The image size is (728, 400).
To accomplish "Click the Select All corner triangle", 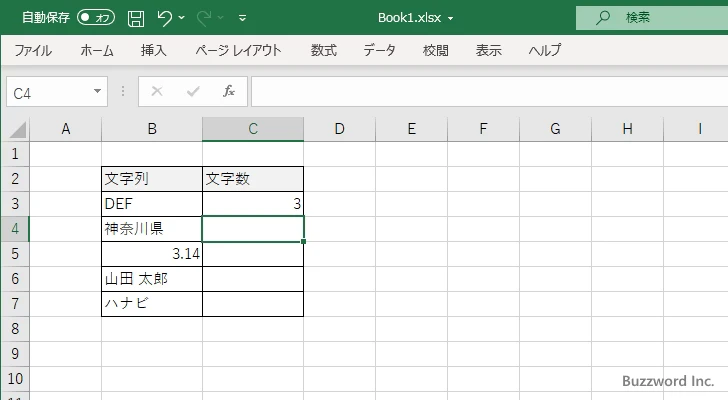I will point(15,129).
